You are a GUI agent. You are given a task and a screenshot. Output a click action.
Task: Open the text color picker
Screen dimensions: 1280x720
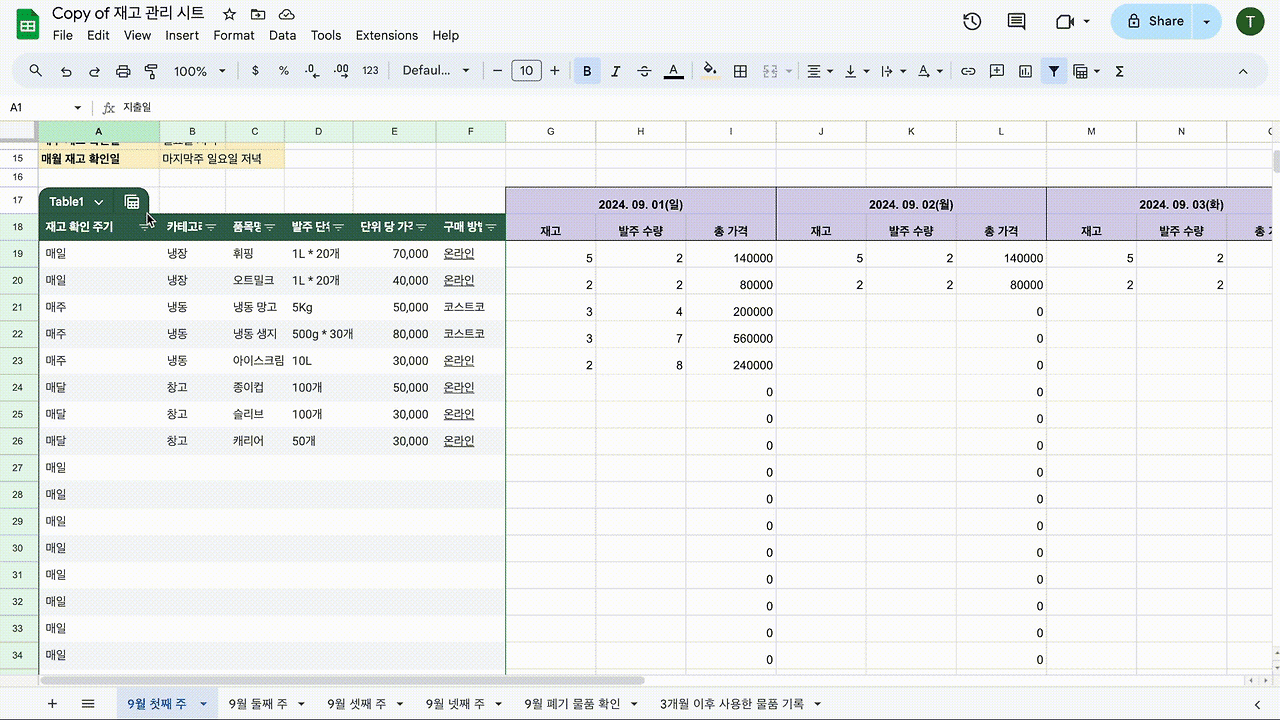(674, 71)
